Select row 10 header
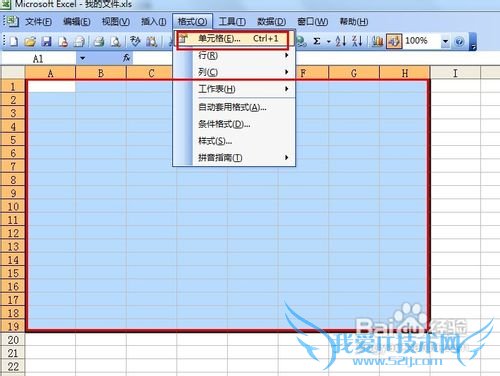The width and height of the screenshot is (500, 376). pyautogui.click(x=13, y=206)
